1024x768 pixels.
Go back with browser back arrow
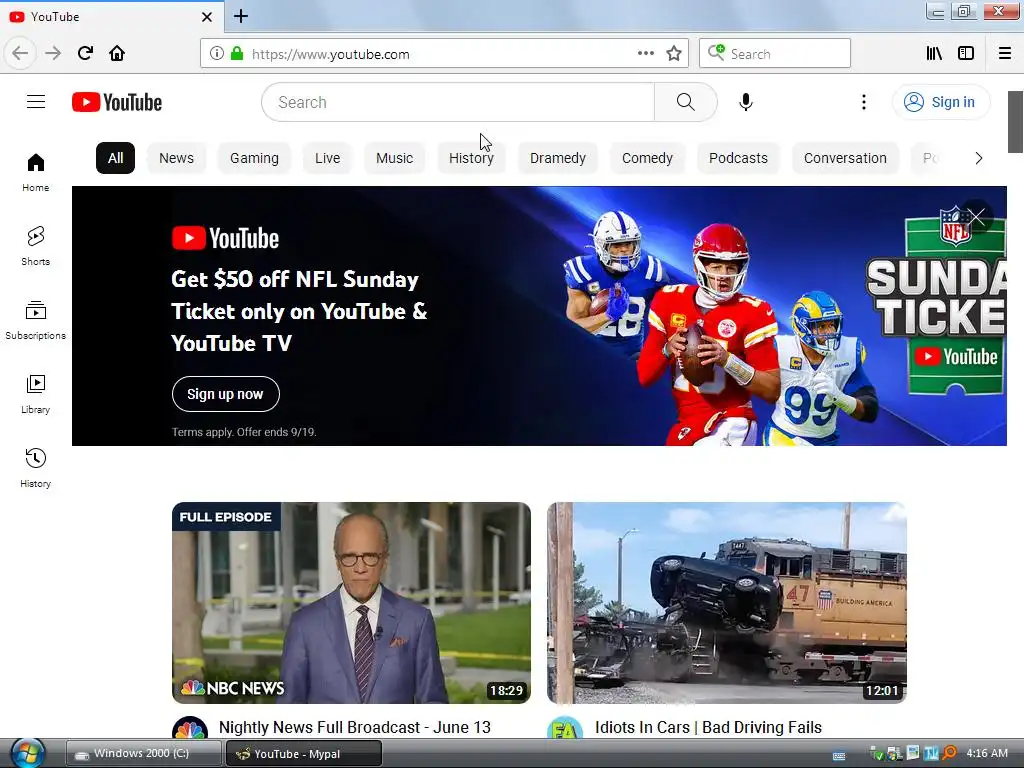tap(20, 54)
